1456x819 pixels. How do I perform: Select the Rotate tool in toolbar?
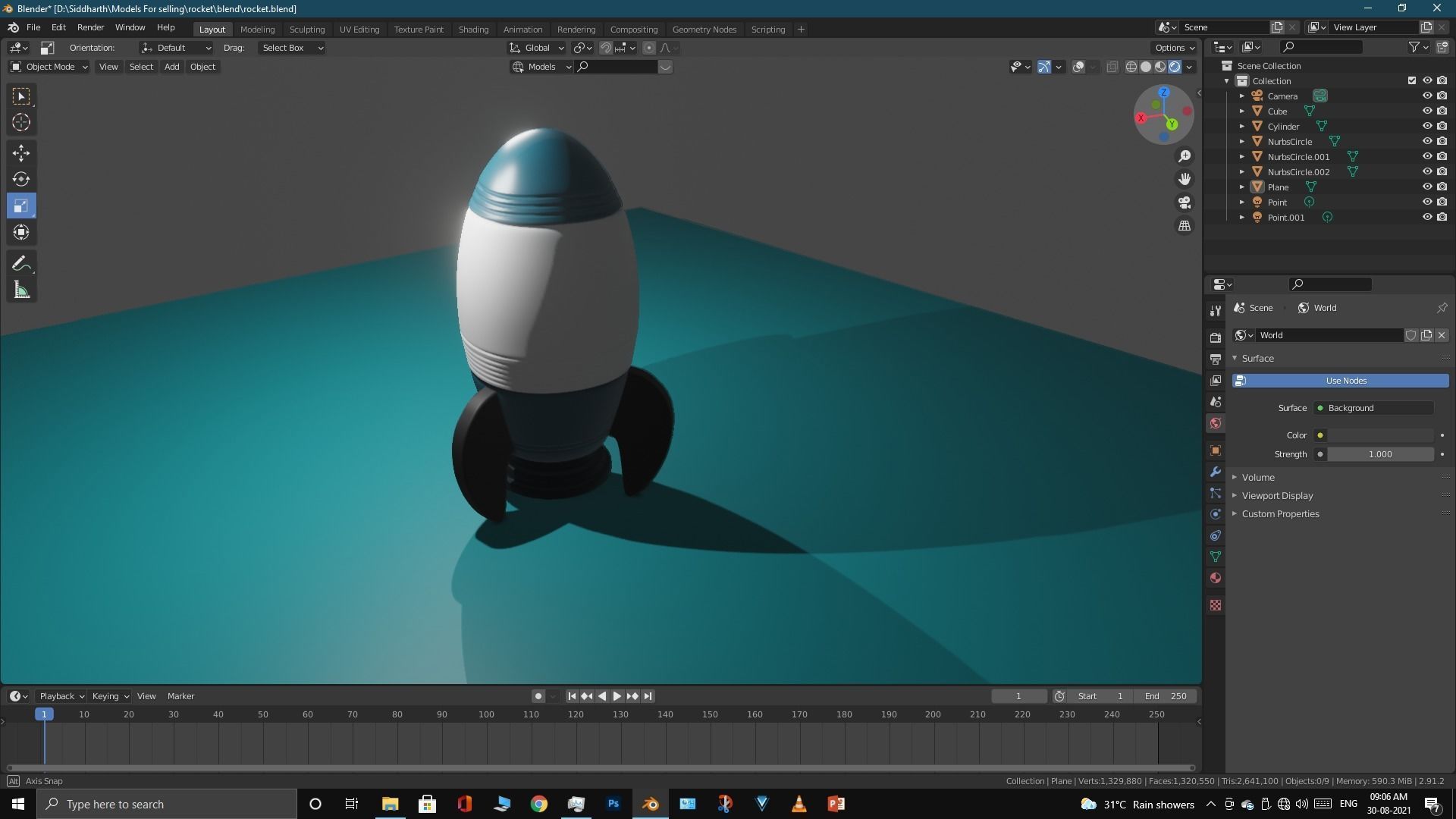tap(21, 179)
